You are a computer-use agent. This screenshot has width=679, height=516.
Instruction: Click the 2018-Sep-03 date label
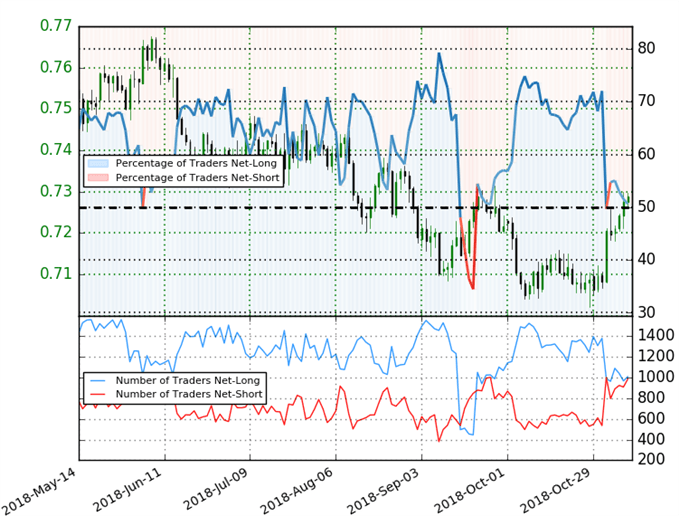pyautogui.click(x=383, y=490)
